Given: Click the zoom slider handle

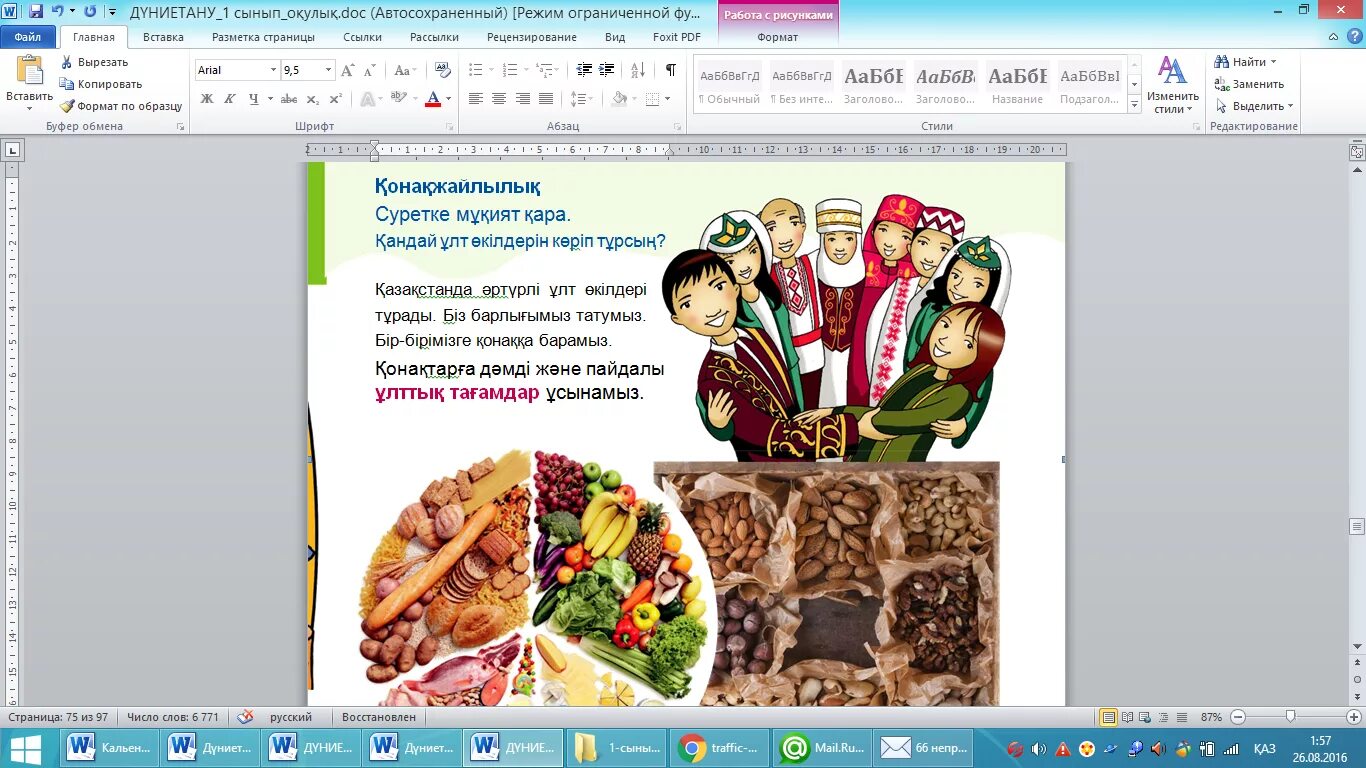Looking at the screenshot, I should [1290, 717].
